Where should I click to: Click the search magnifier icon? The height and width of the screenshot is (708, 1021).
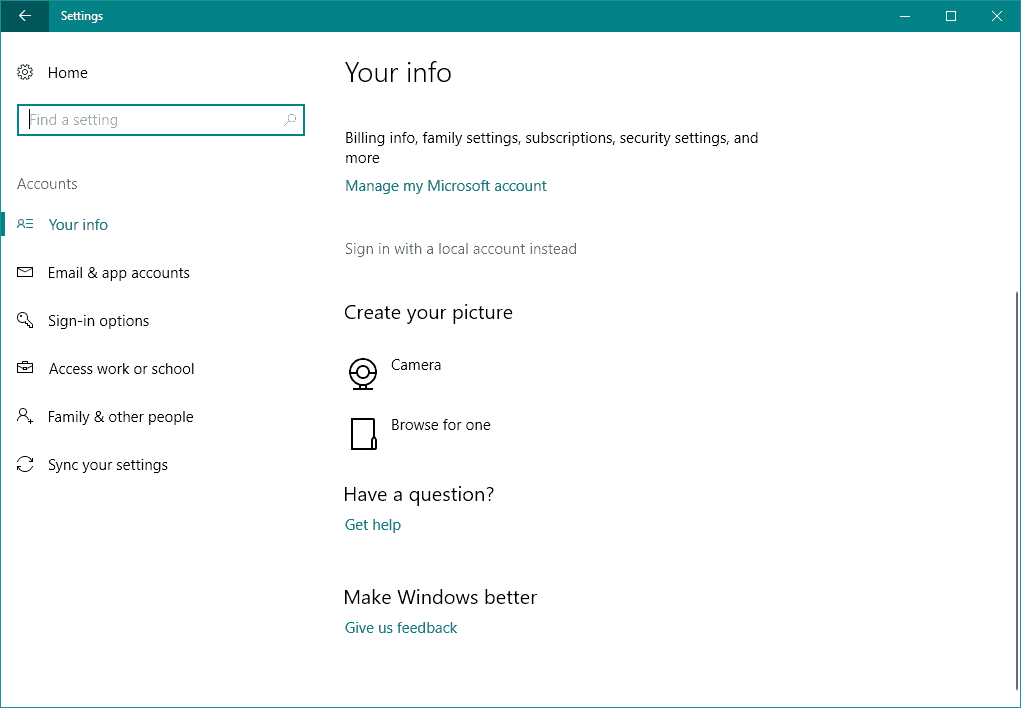[290, 120]
